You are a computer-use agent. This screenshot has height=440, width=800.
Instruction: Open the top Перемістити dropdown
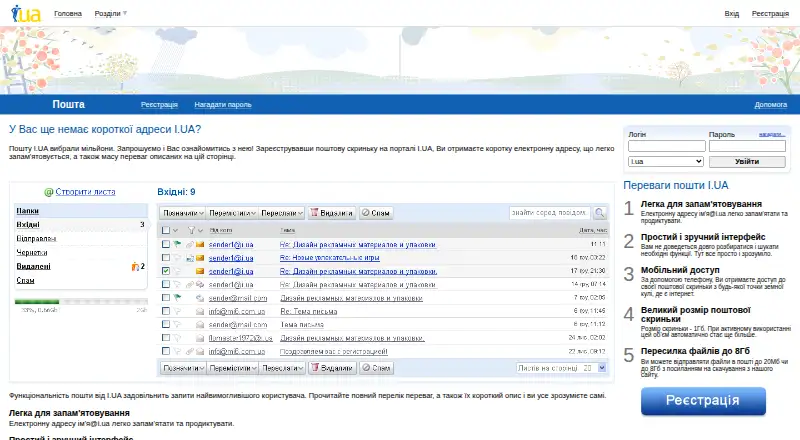point(232,213)
